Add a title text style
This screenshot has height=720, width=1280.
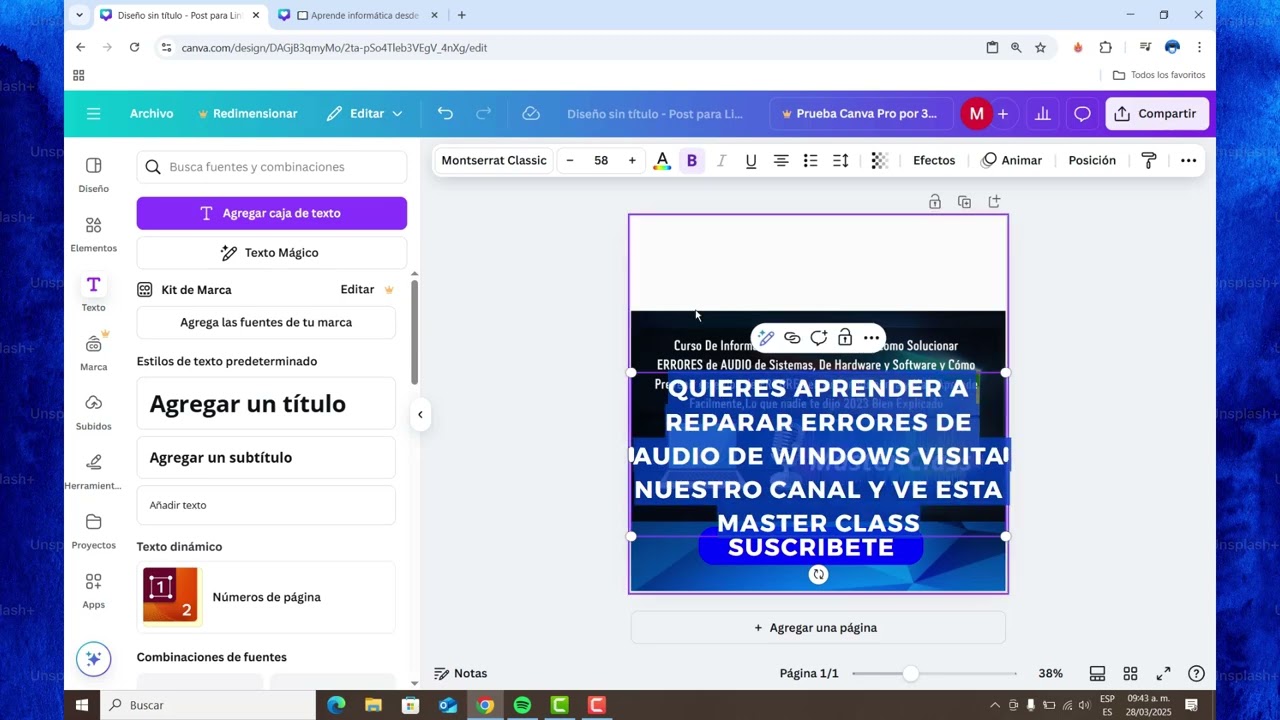266,404
